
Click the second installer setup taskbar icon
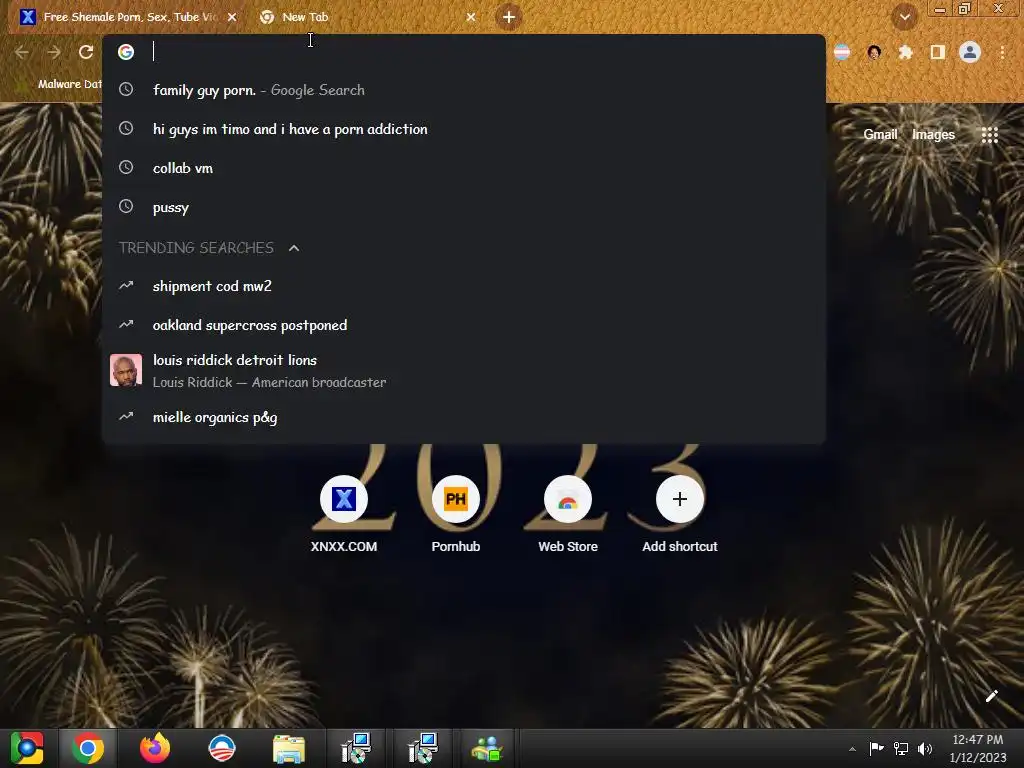pyautogui.click(x=422, y=748)
